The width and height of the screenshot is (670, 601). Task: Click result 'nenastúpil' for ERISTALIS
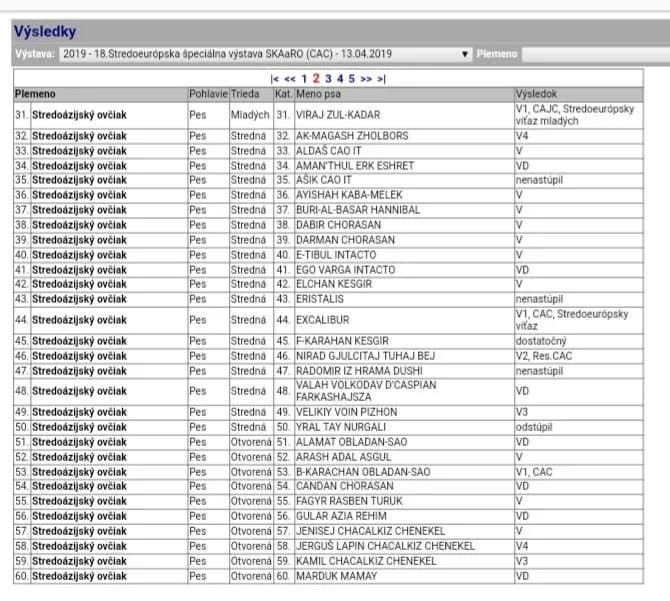click(539, 299)
